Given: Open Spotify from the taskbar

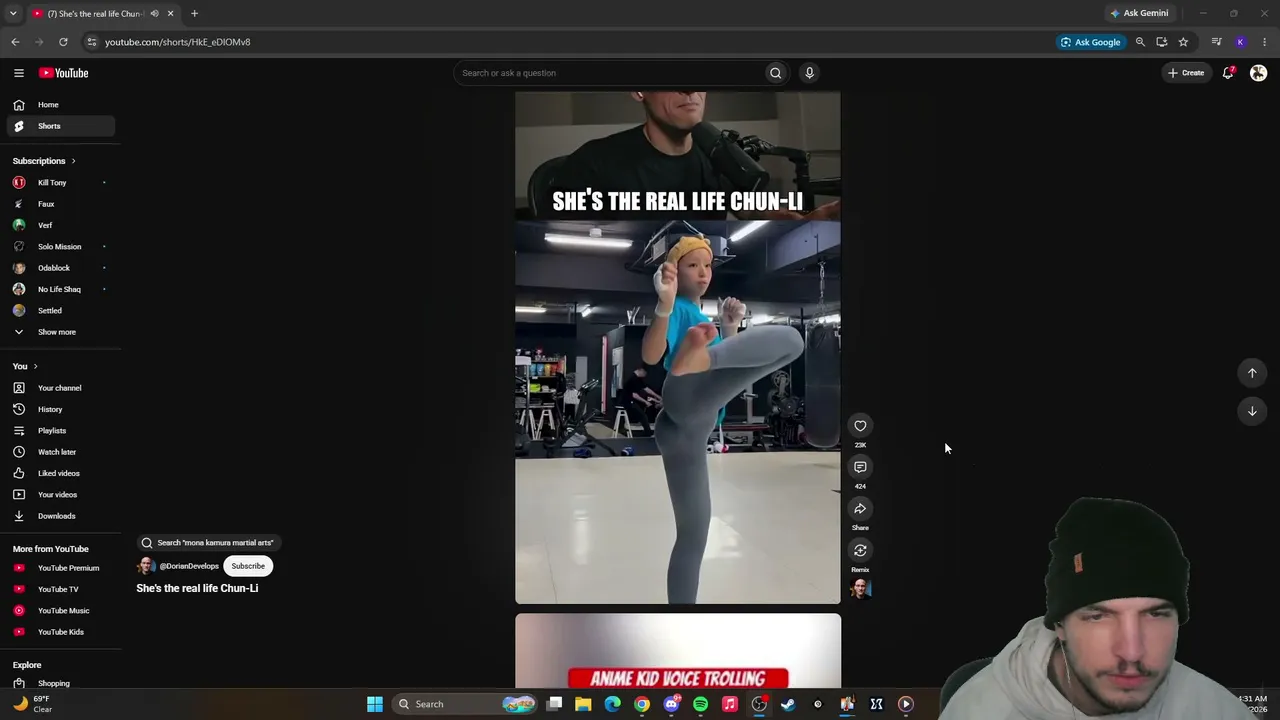Looking at the screenshot, I should point(700,704).
